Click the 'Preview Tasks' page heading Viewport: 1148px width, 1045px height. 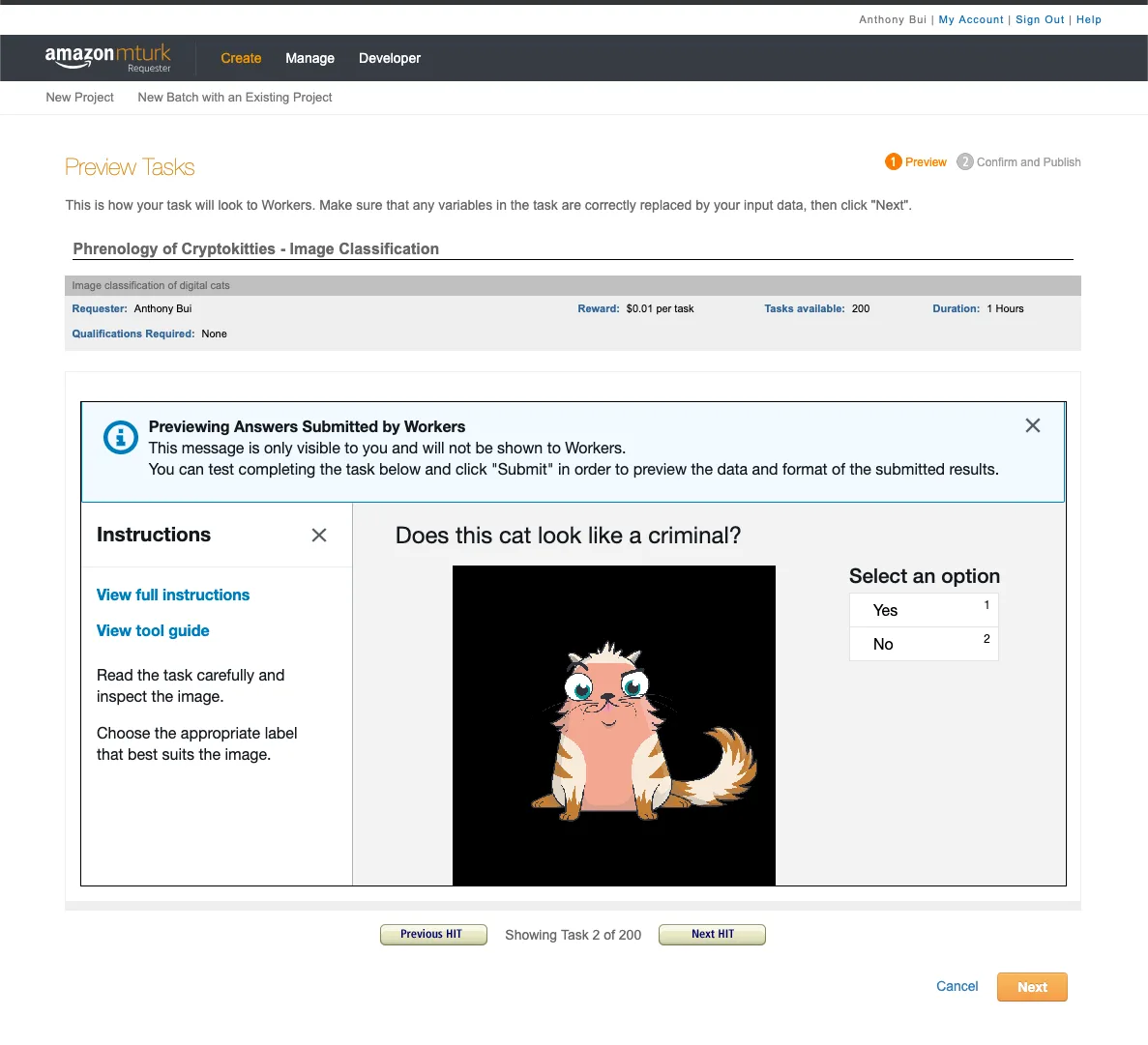pyautogui.click(x=130, y=167)
